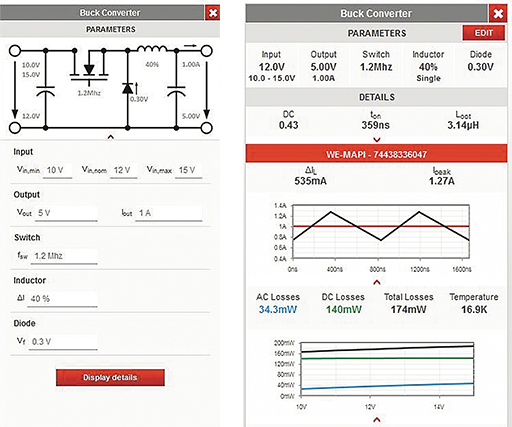Edit the inductor ΔI 40 % field
512x427 pixels.
pyautogui.click(x=62, y=299)
